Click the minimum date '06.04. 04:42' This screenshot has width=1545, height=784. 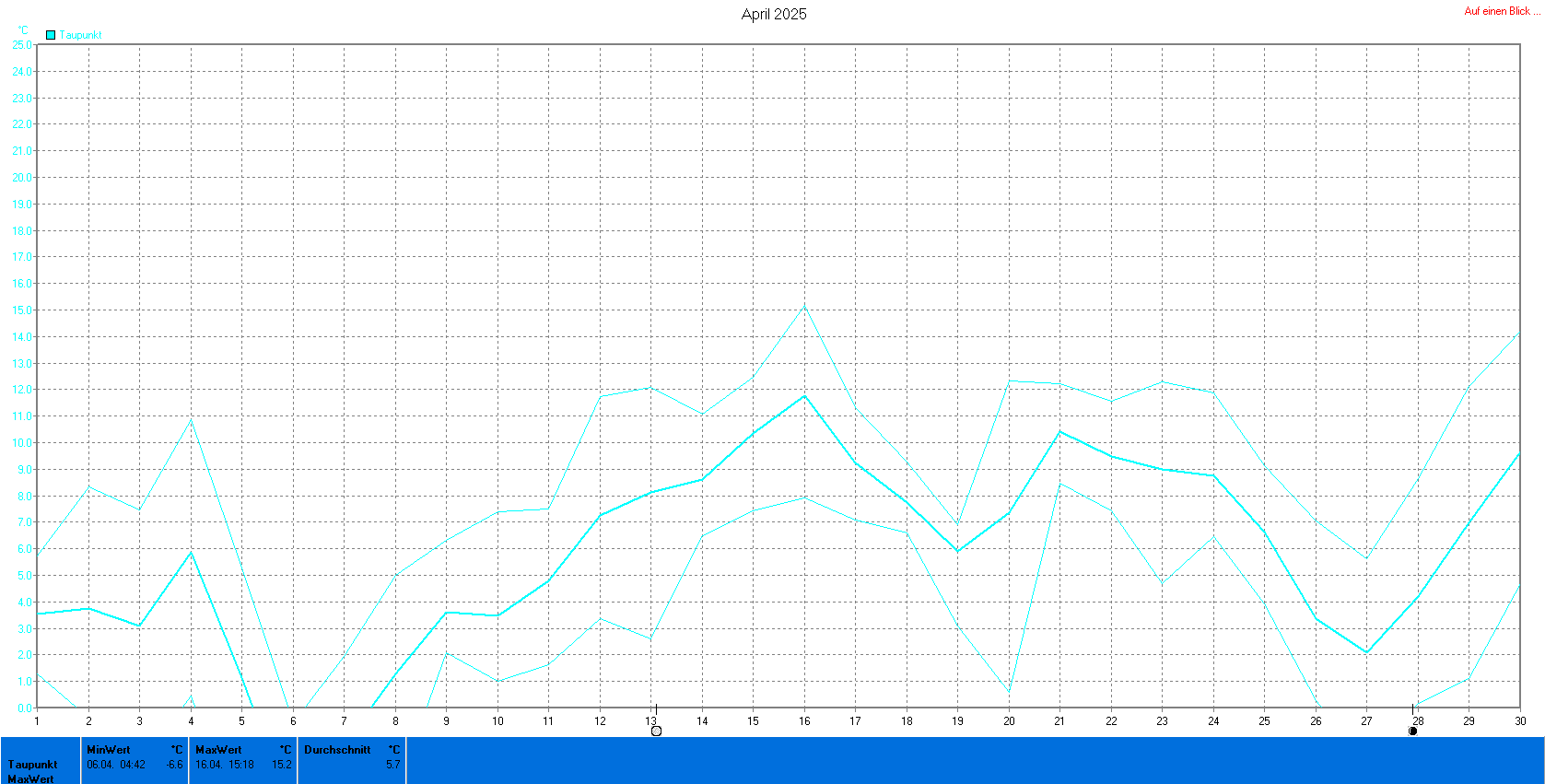coord(116,765)
